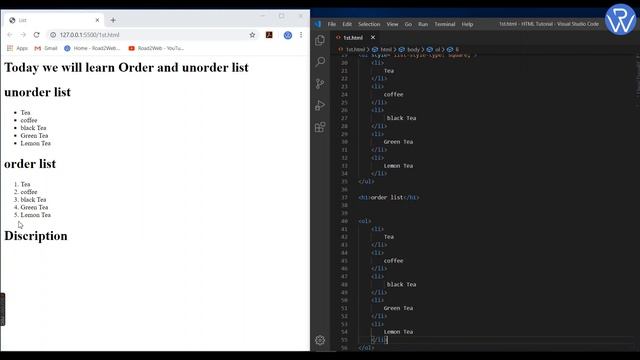Click the Green Tea item in bulleted list
Image resolution: width=640 pixels, height=360 pixels.
[x=34, y=136]
